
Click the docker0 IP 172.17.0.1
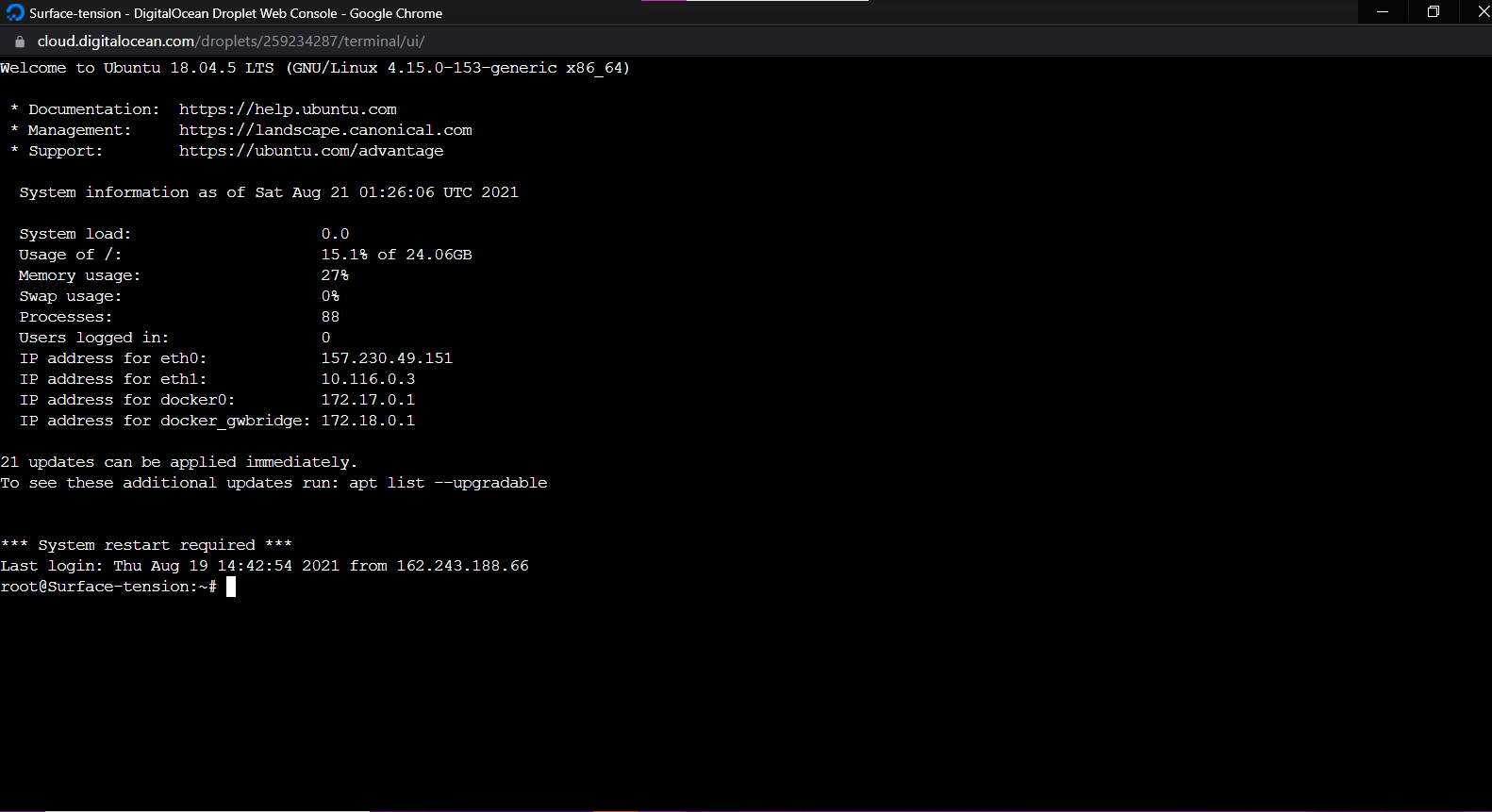(x=368, y=400)
